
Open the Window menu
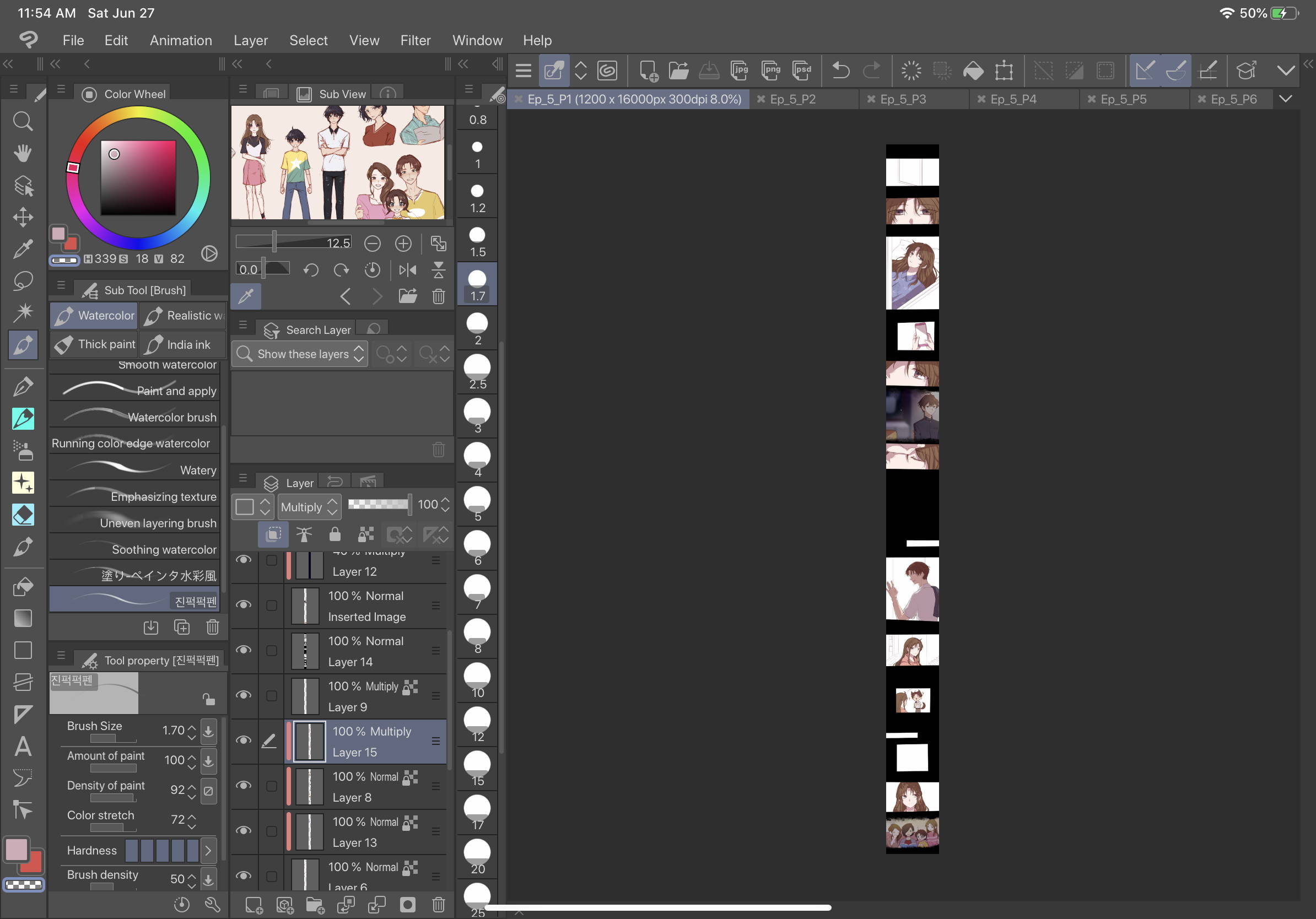(477, 40)
